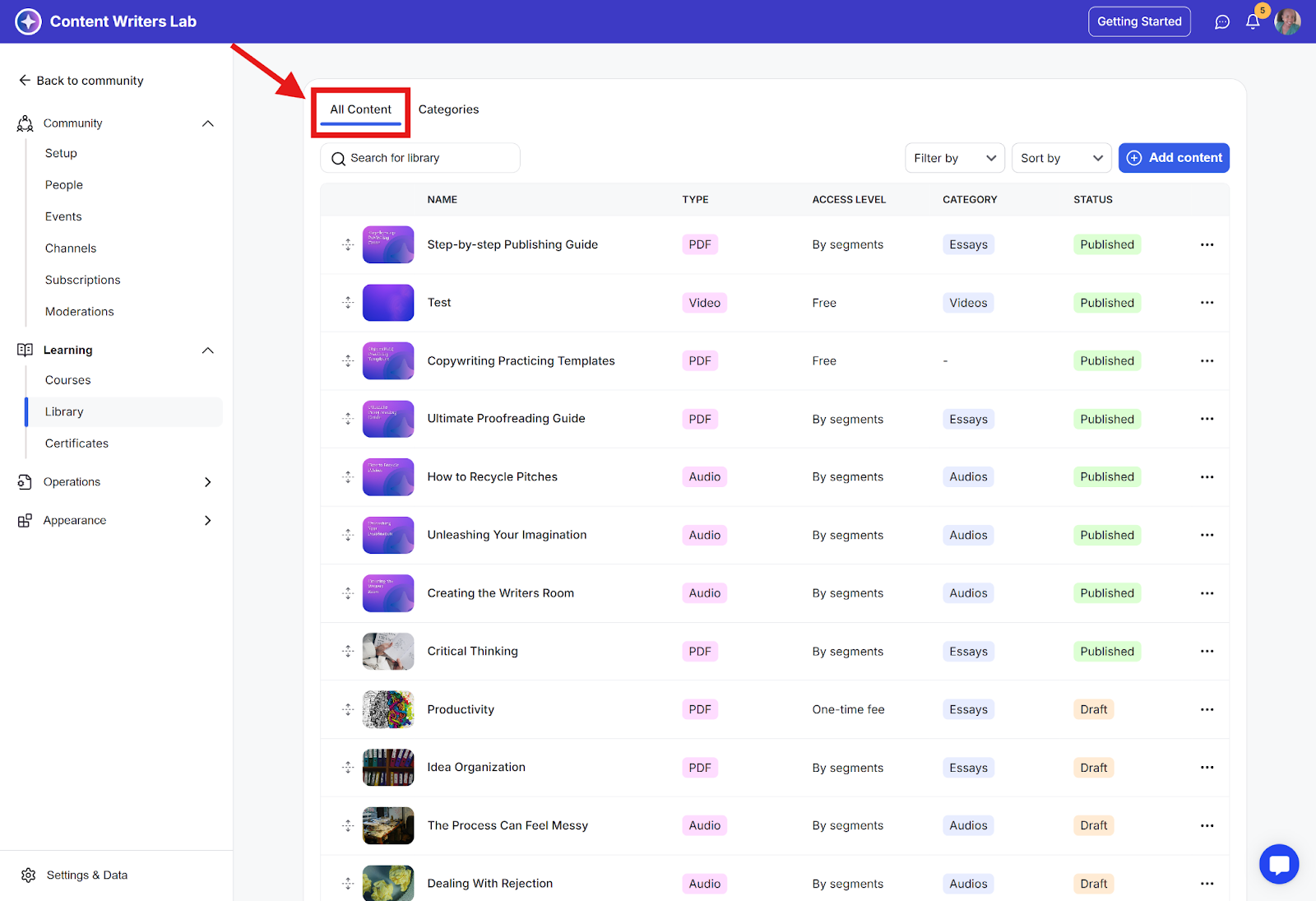Open the Filter by dropdown
The image size is (1316, 901).
tap(954, 158)
